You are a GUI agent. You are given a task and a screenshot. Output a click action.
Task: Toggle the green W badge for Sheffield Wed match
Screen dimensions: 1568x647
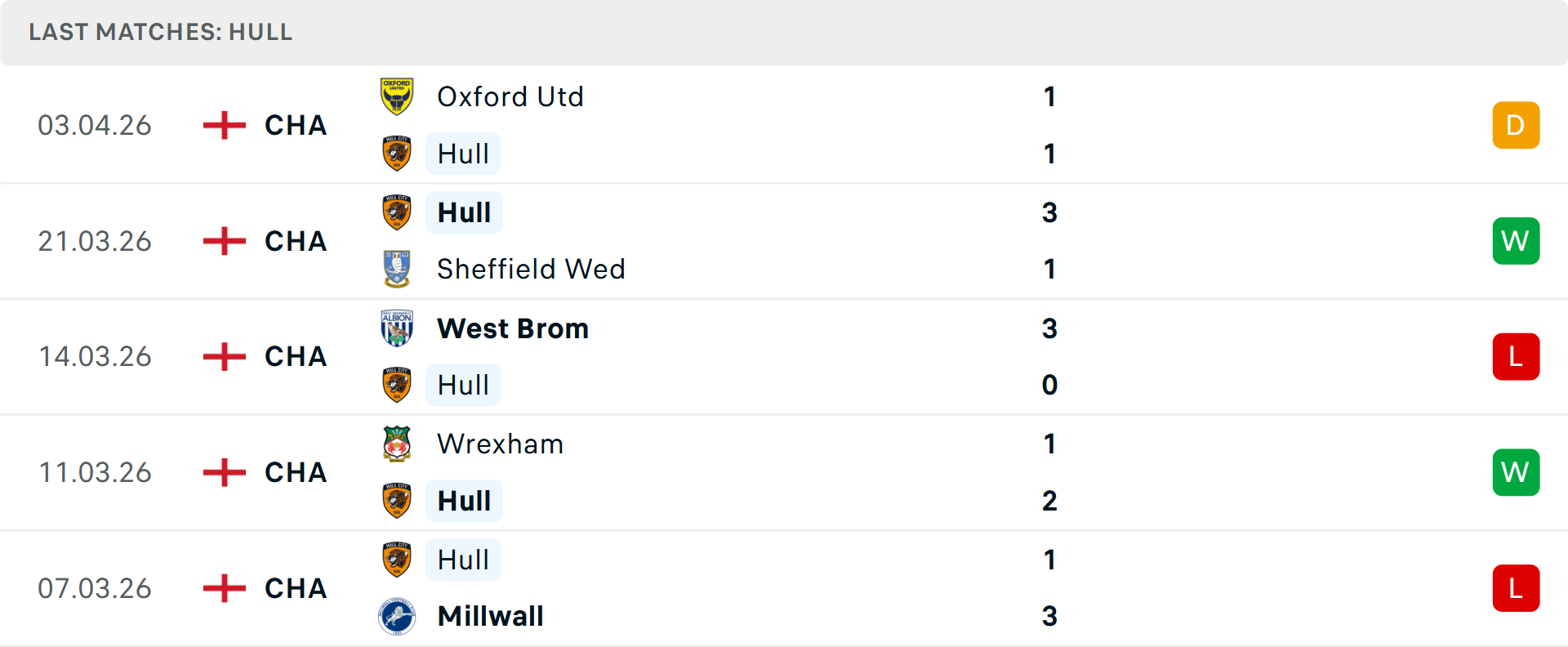1516,240
